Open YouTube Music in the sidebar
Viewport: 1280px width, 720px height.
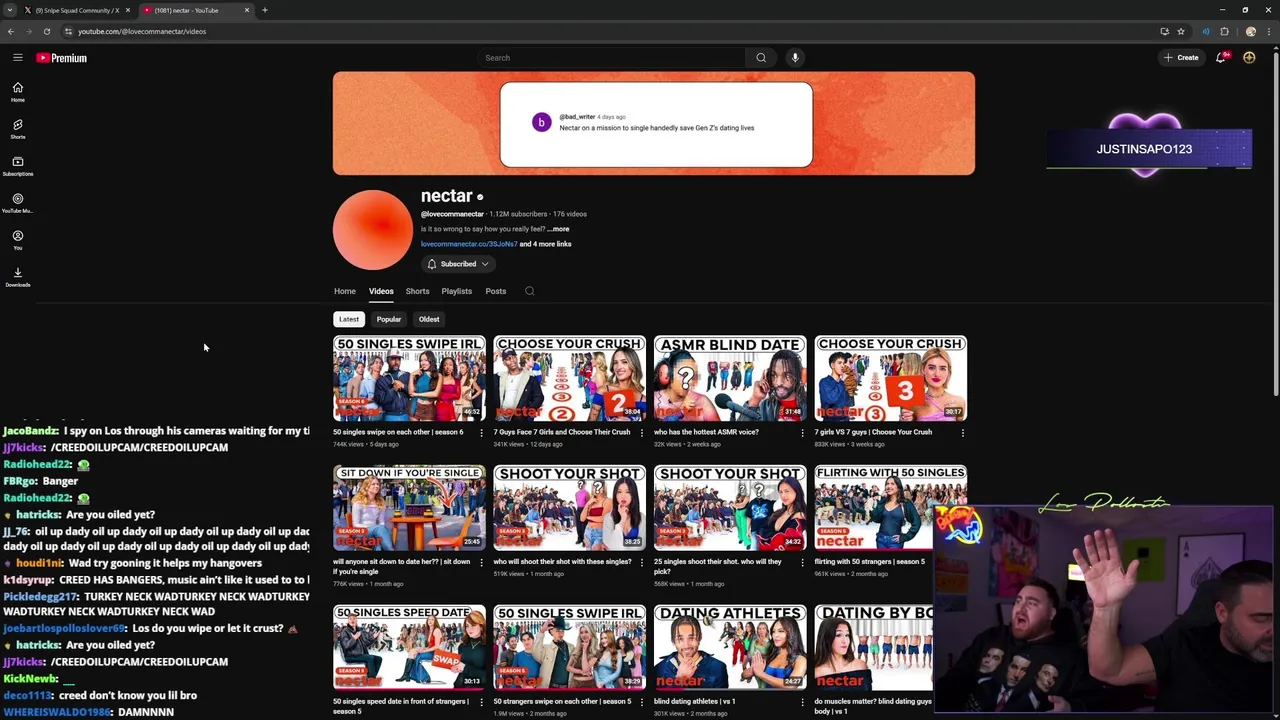coord(17,203)
